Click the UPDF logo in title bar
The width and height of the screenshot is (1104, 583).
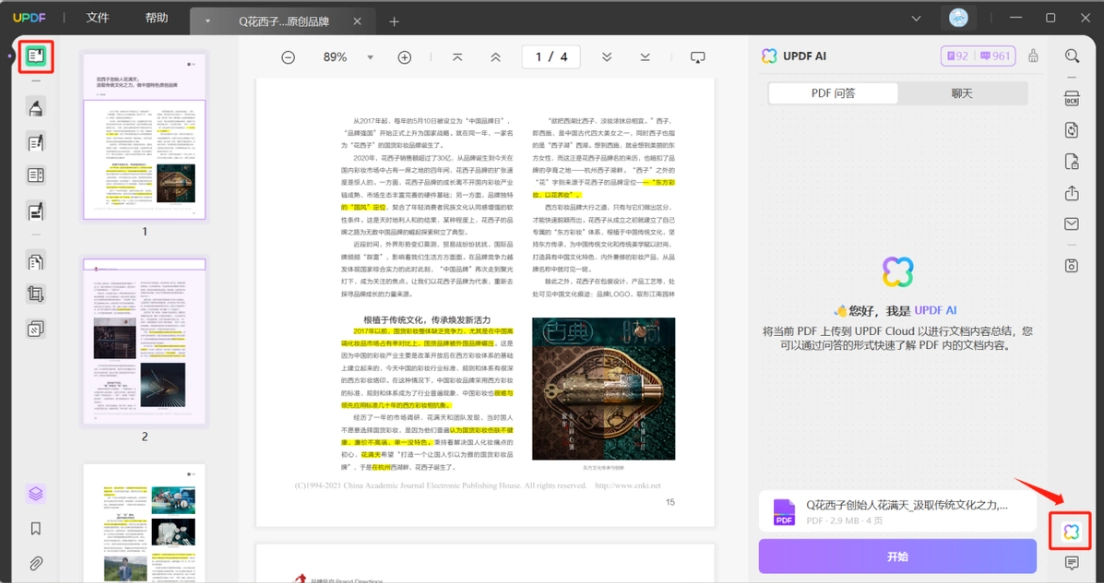(29, 18)
